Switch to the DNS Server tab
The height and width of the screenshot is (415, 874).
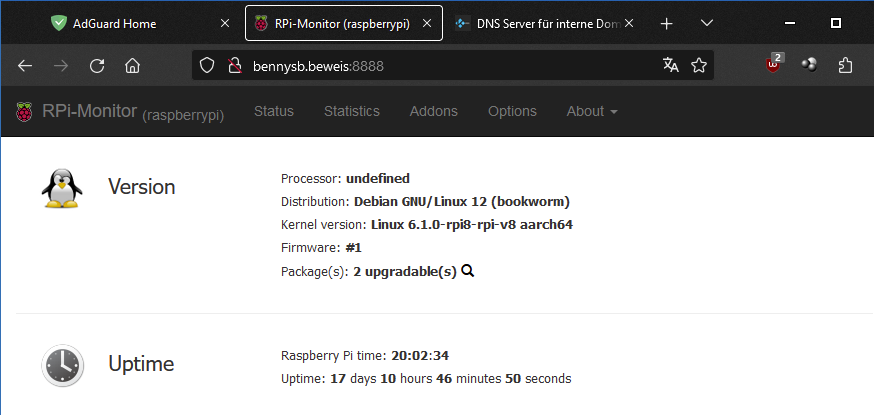point(542,23)
